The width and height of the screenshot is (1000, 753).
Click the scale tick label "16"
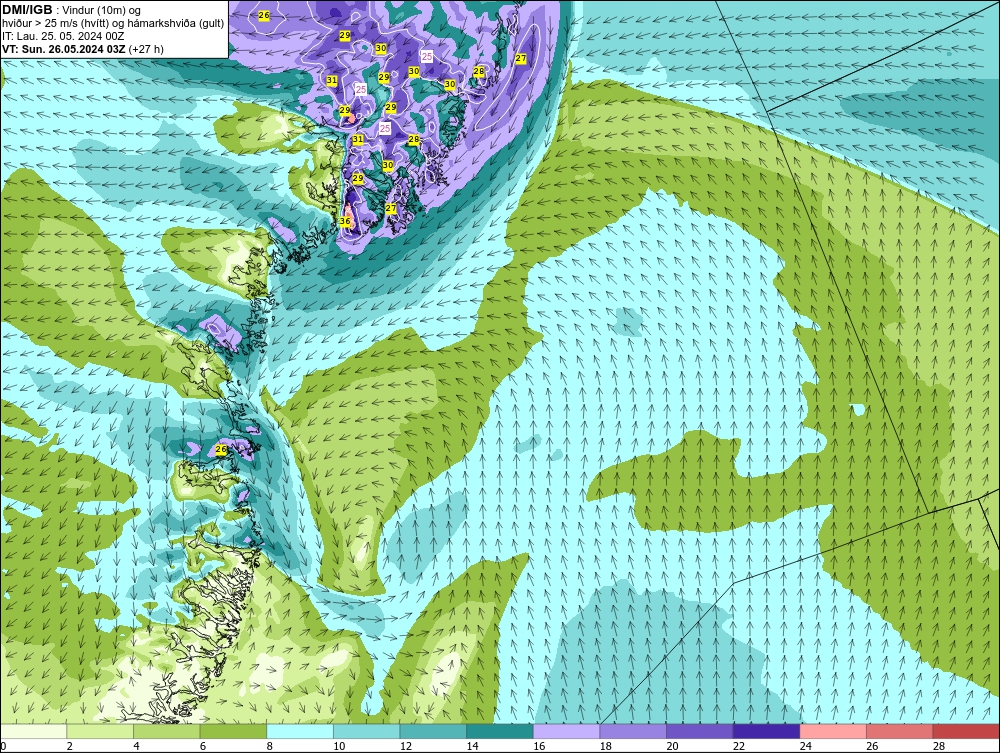tap(539, 746)
